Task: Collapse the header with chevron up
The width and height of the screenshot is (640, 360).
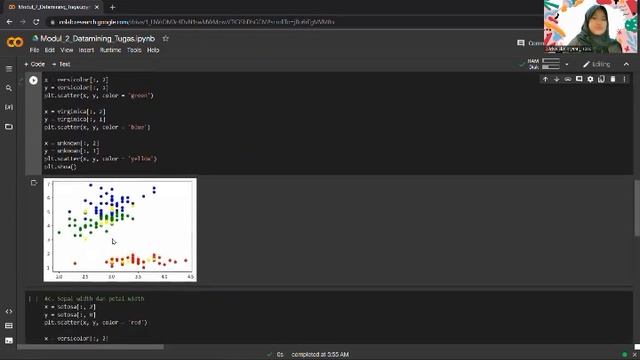Action: (626, 64)
